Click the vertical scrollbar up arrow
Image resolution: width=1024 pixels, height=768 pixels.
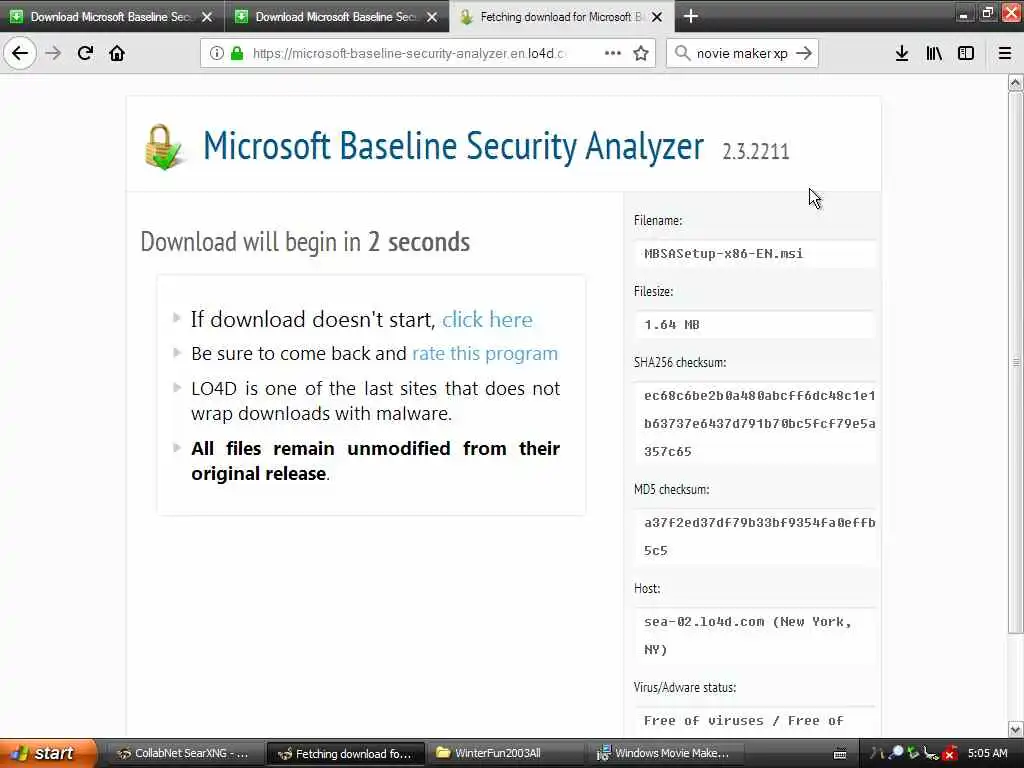pos(1015,83)
